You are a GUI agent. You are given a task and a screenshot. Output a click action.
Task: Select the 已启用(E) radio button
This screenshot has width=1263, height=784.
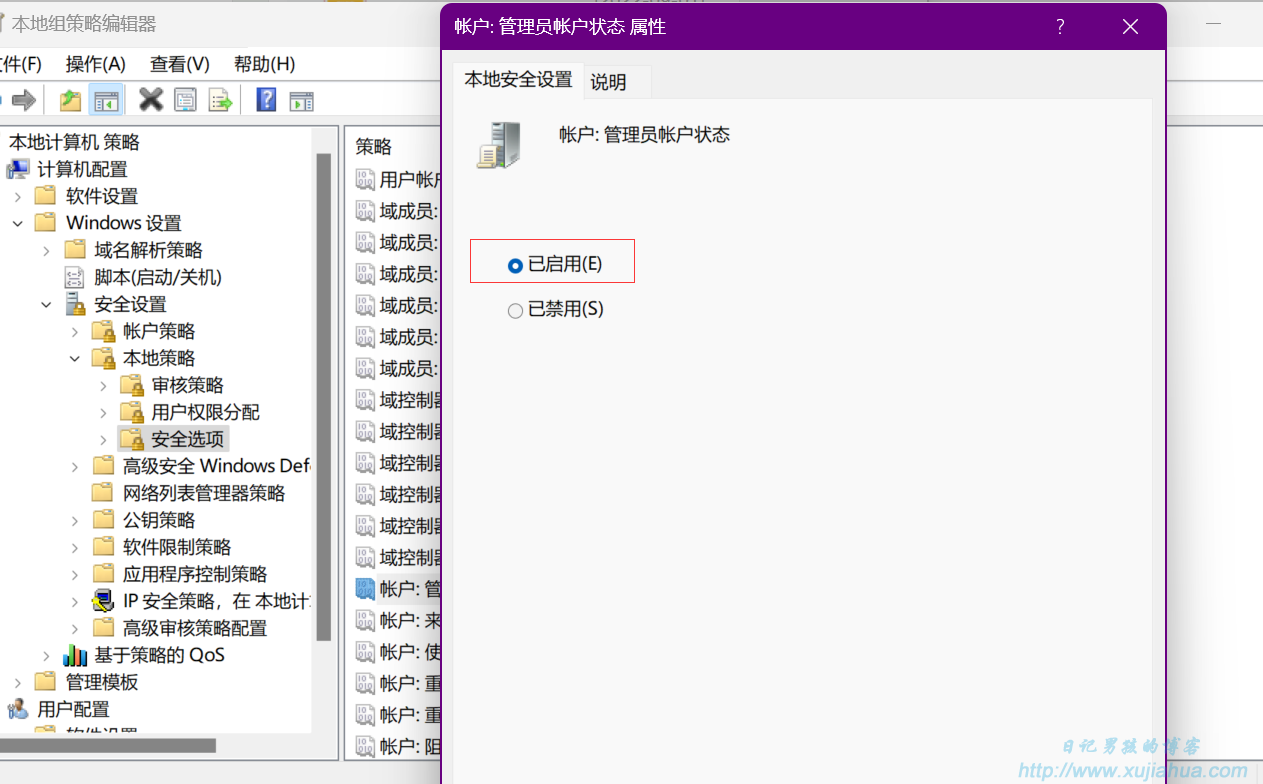click(x=515, y=266)
